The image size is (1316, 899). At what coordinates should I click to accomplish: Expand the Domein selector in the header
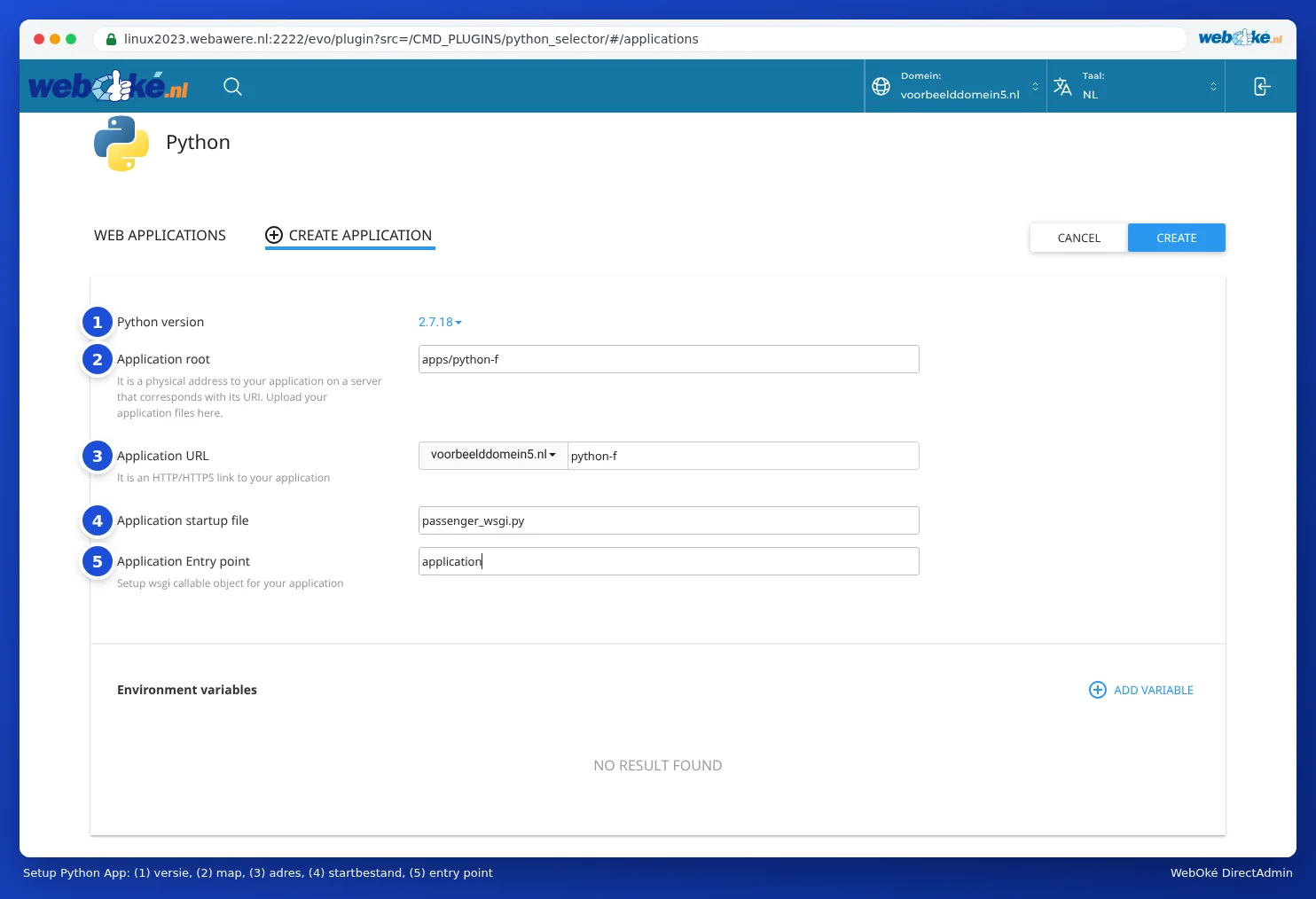pyautogui.click(x=955, y=86)
